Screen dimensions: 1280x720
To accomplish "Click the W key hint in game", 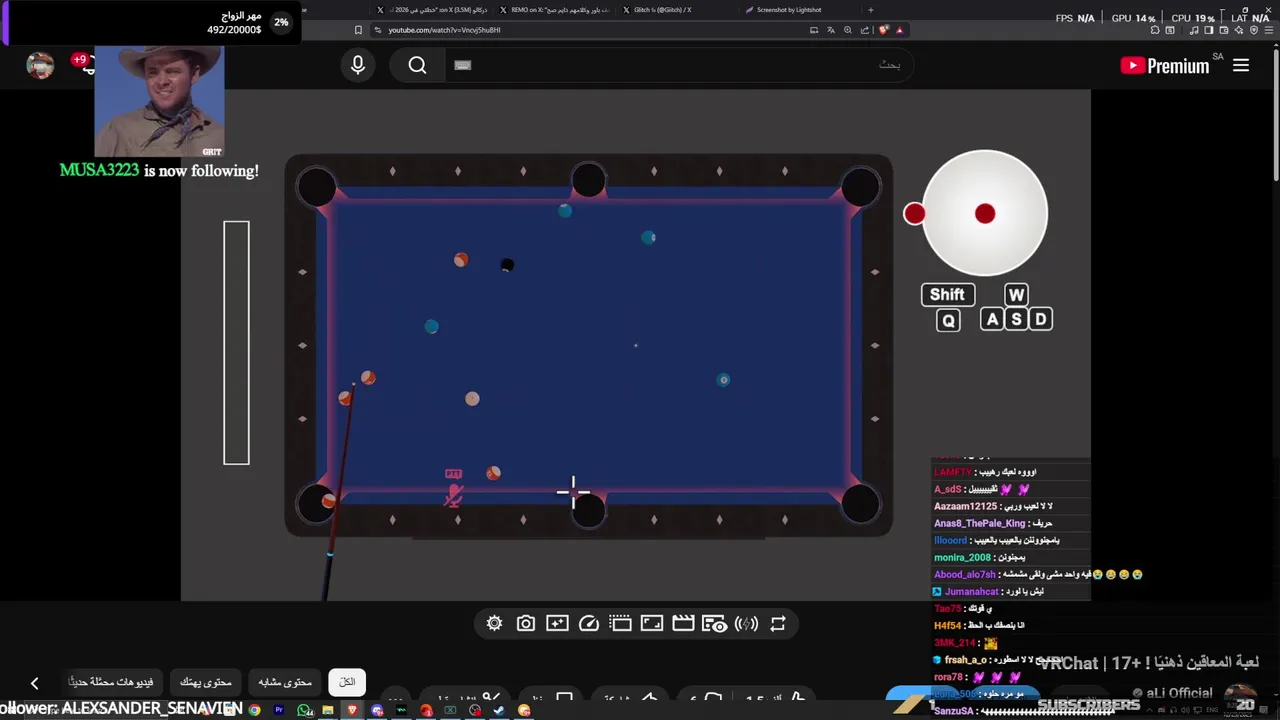I will [1016, 294].
